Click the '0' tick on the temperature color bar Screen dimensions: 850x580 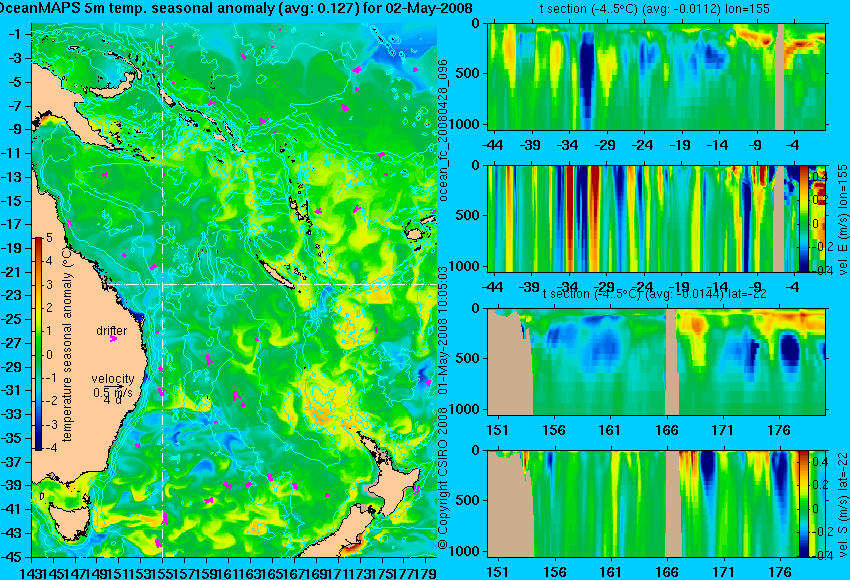point(49,355)
